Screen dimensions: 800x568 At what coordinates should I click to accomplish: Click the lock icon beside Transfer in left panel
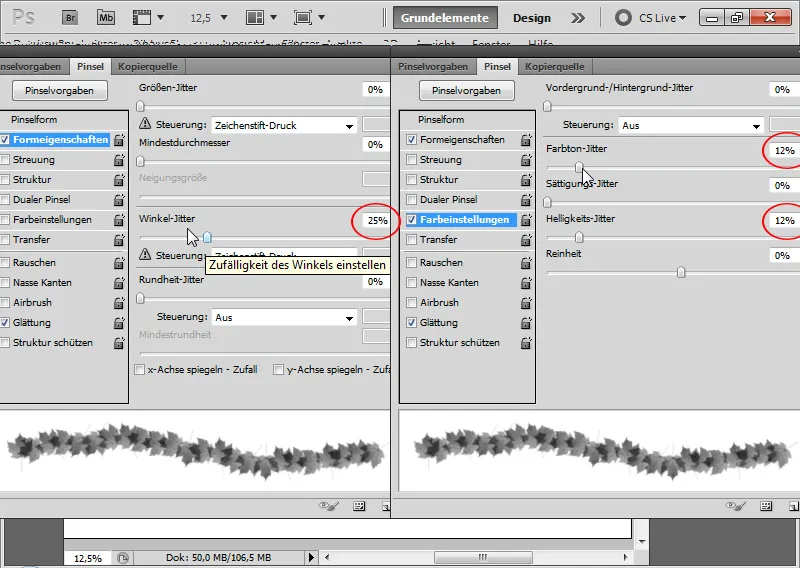point(119,239)
